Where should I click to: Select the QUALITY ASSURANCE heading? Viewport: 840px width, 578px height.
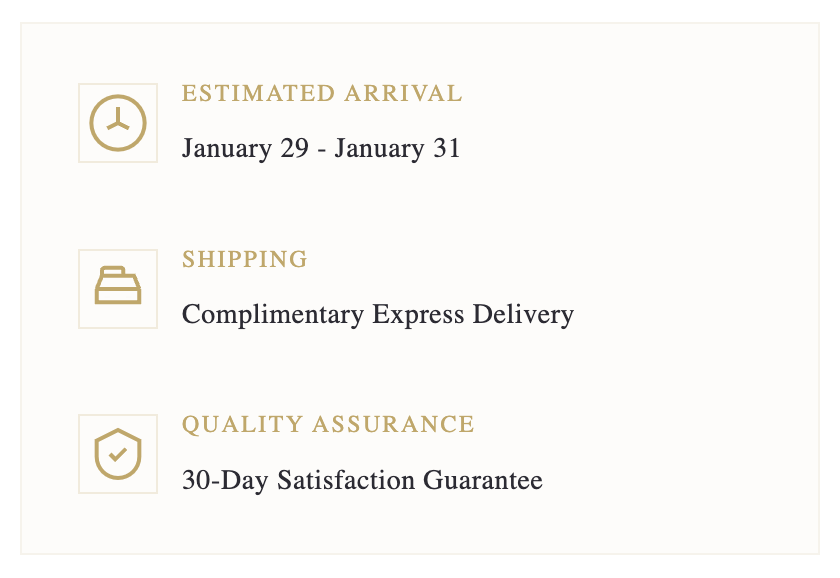pos(328,425)
